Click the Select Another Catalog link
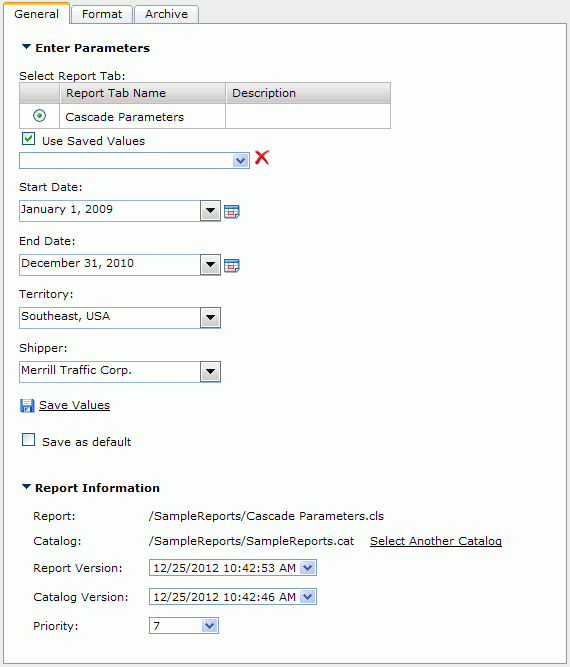570x667 pixels. 436,541
